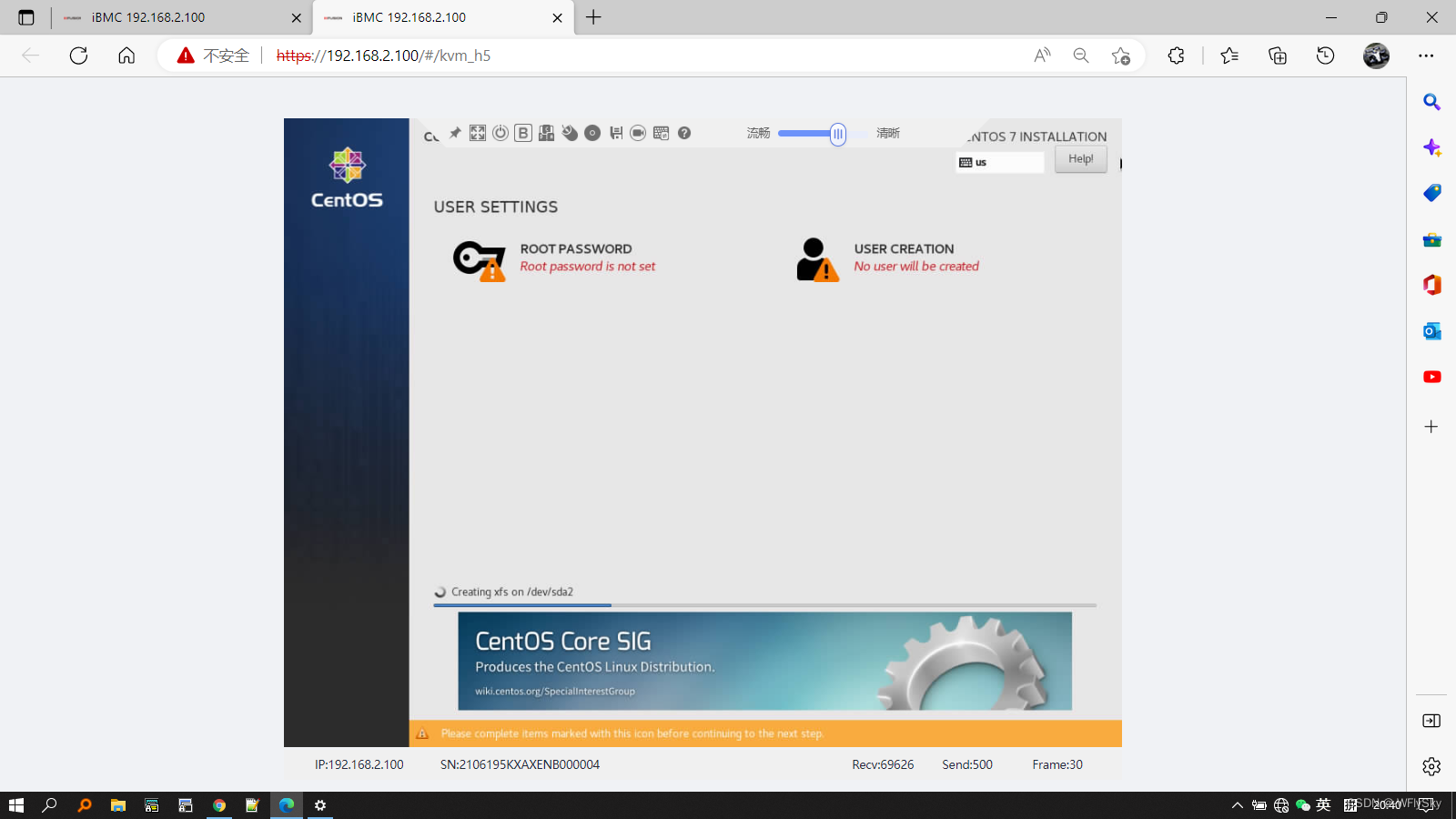This screenshot has height=819, width=1456.
Task: Open boot options B icon
Action: point(523,133)
